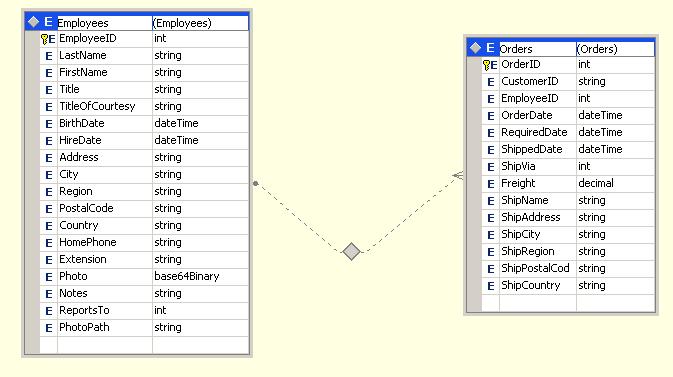Click the primary key icon beside EmployeeID in Employees
Screen dimensions: 673x377
pos(45,39)
